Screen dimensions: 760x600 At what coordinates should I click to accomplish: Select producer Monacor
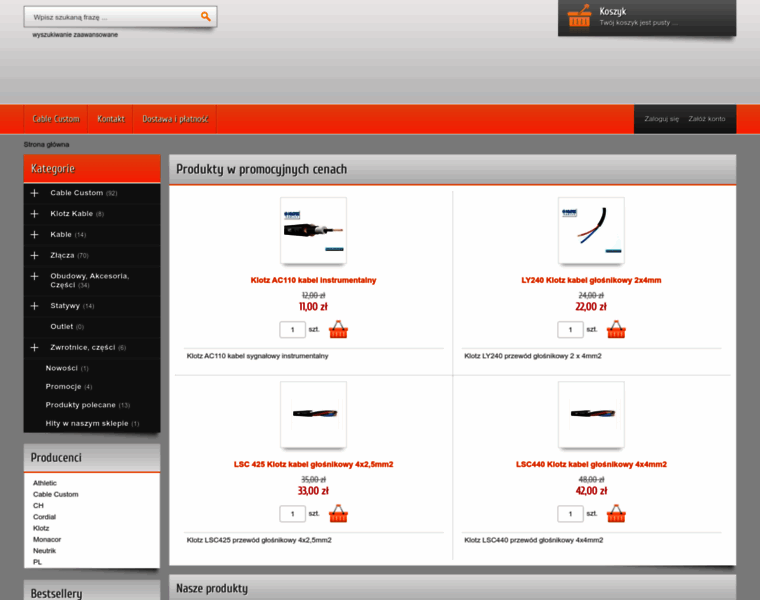pyautogui.click(x=47, y=539)
